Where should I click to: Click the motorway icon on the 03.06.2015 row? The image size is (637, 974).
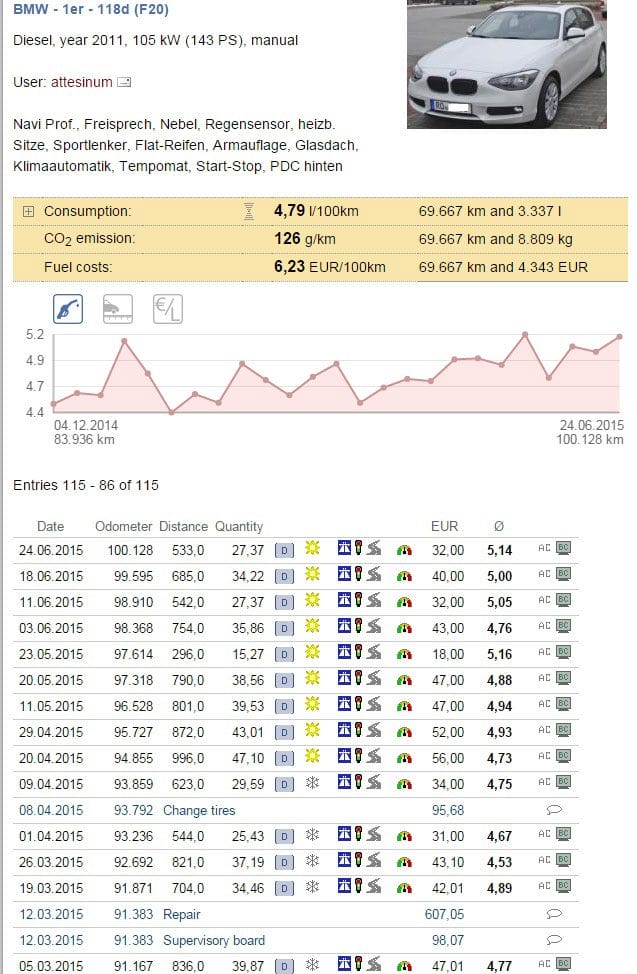pyautogui.click(x=344, y=628)
